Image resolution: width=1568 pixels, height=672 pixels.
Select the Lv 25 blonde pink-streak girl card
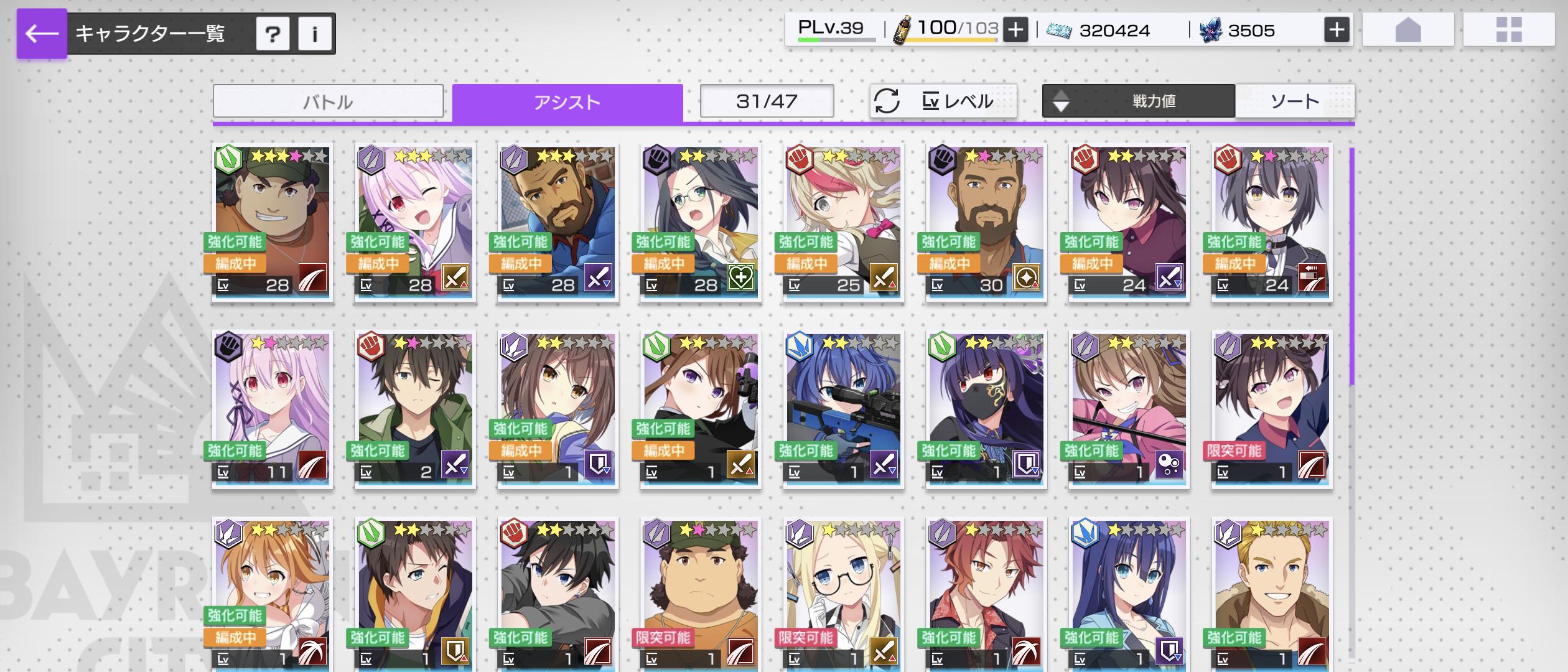click(x=843, y=223)
